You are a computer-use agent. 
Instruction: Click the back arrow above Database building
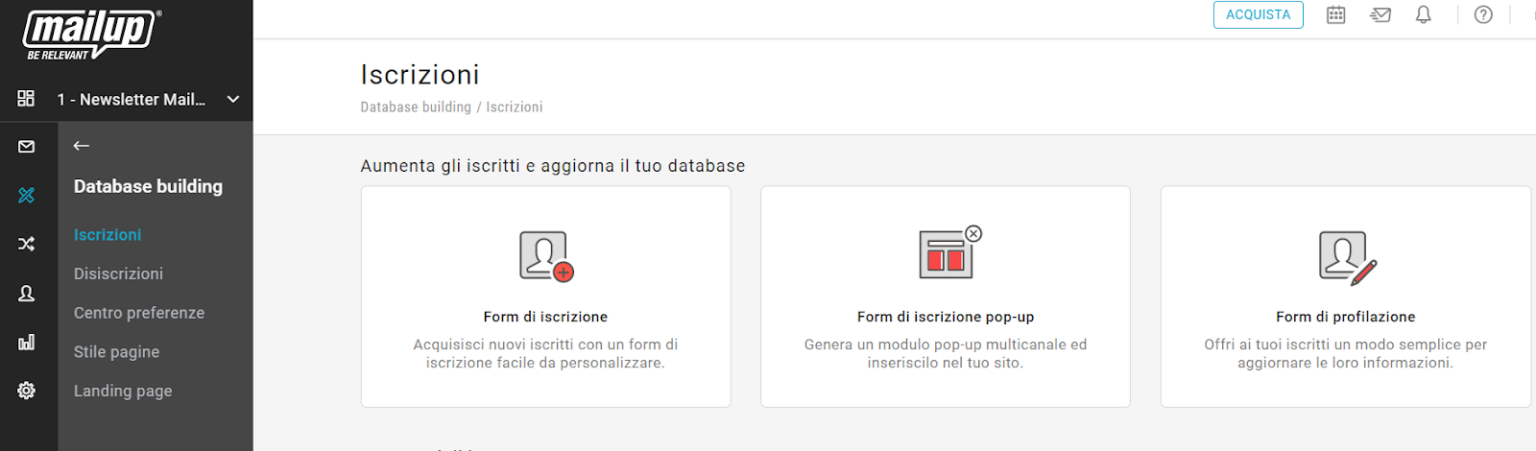tap(82, 146)
